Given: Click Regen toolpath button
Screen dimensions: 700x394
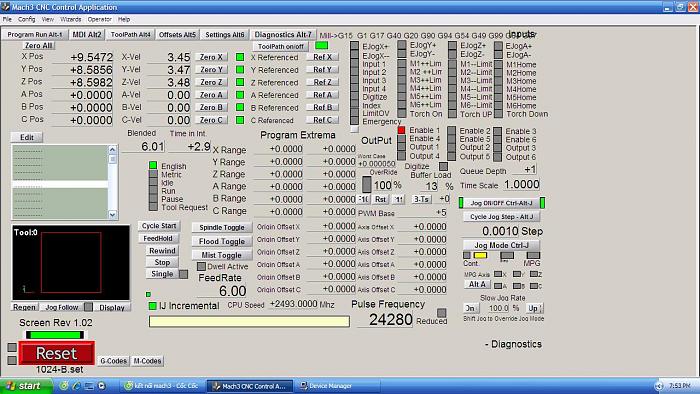Looking at the screenshot, I should 24,307.
